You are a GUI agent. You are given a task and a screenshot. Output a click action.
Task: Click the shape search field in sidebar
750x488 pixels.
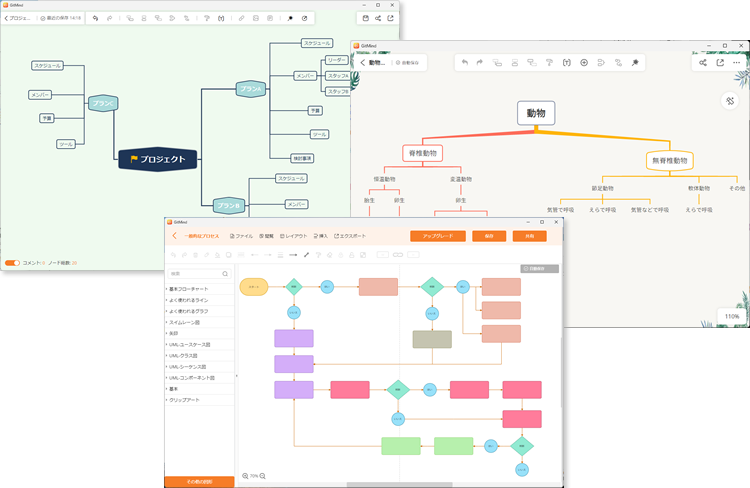(199, 273)
